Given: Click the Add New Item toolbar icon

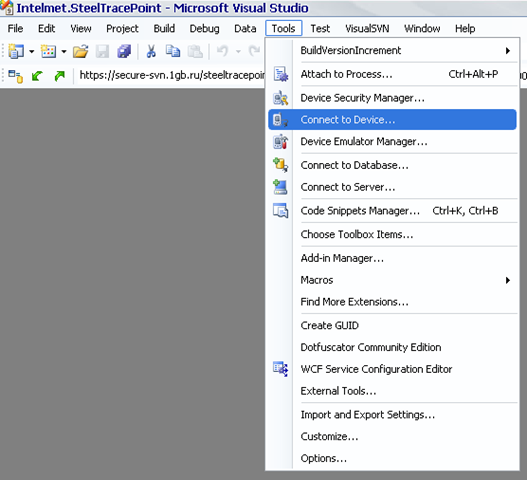Looking at the screenshot, I should [x=48, y=51].
